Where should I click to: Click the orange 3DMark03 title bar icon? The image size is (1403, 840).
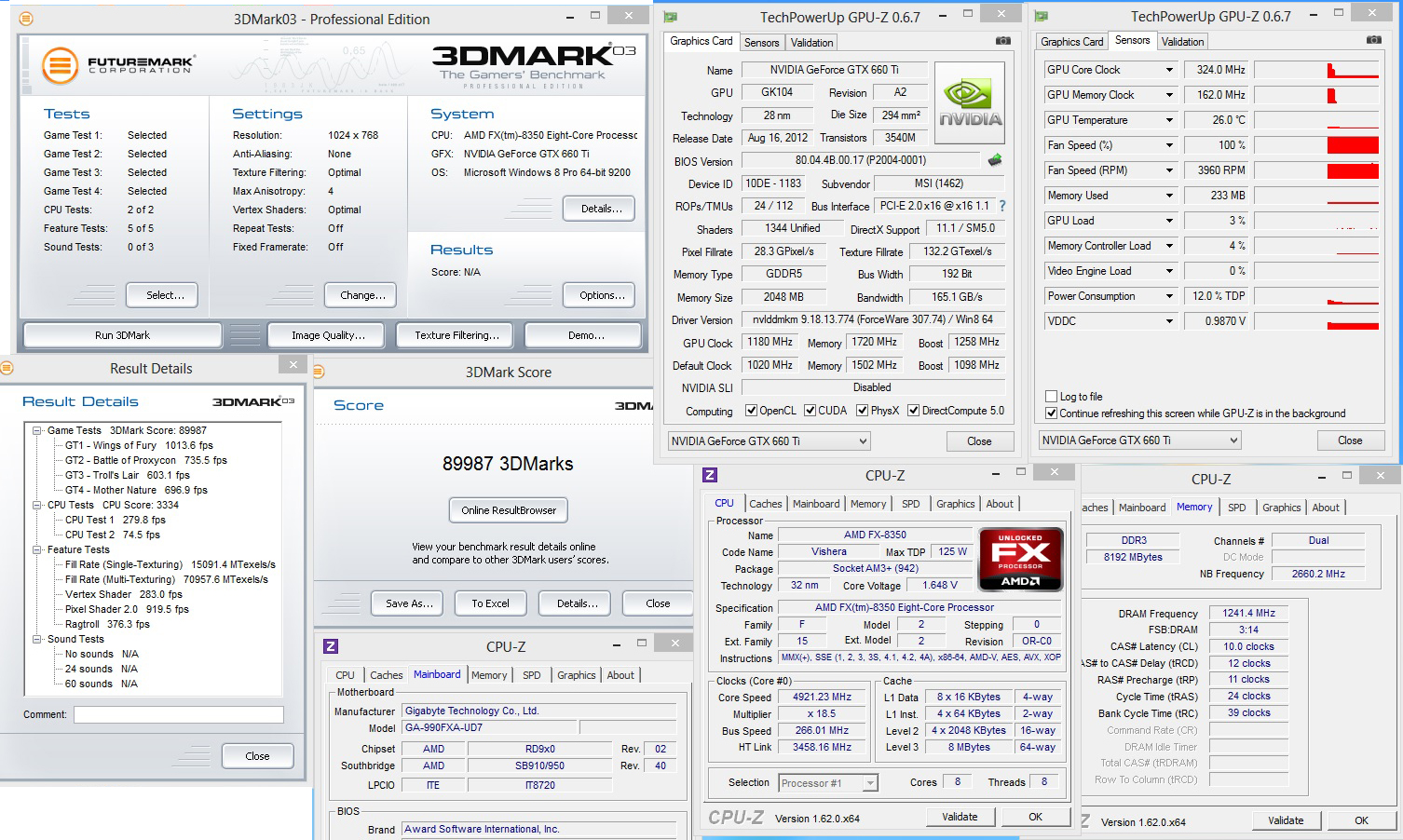(x=26, y=19)
